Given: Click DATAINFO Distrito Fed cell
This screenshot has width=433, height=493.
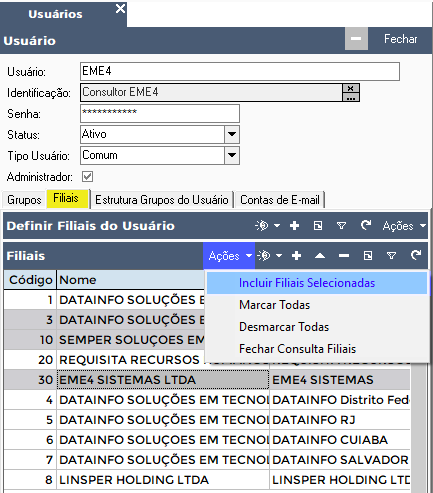Looking at the screenshot, I should [x=340, y=400].
